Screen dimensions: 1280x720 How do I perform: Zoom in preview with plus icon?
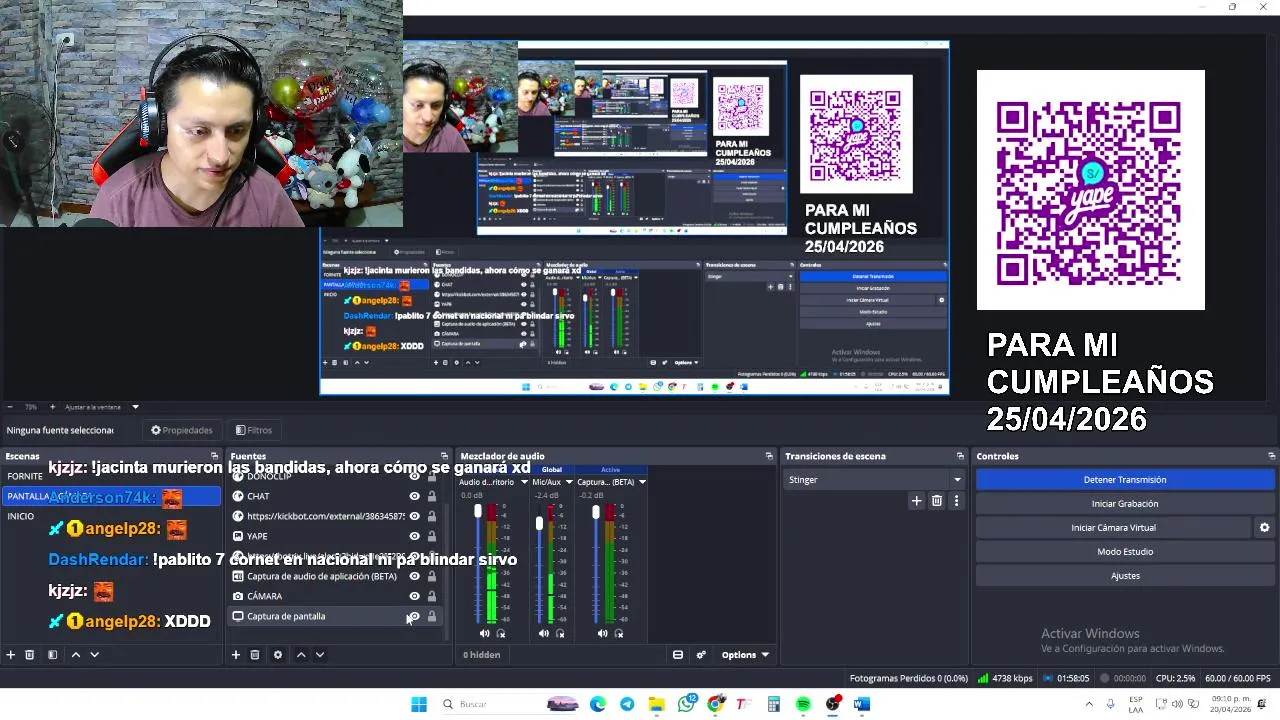point(52,407)
